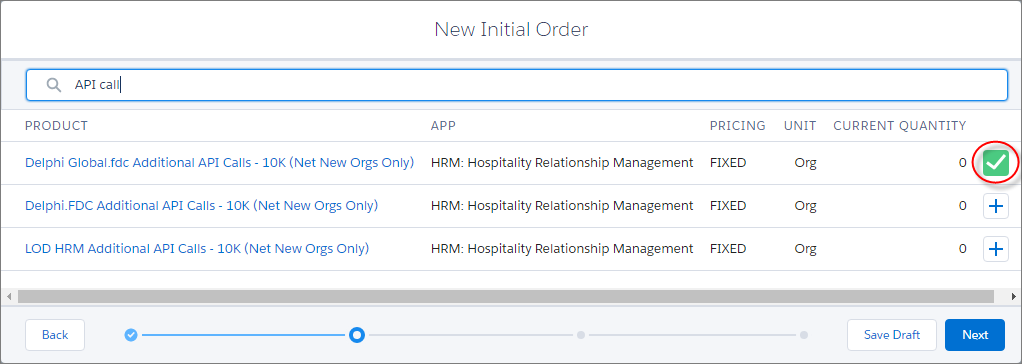The image size is (1022, 364).
Task: Click the Next button
Action: 975,335
